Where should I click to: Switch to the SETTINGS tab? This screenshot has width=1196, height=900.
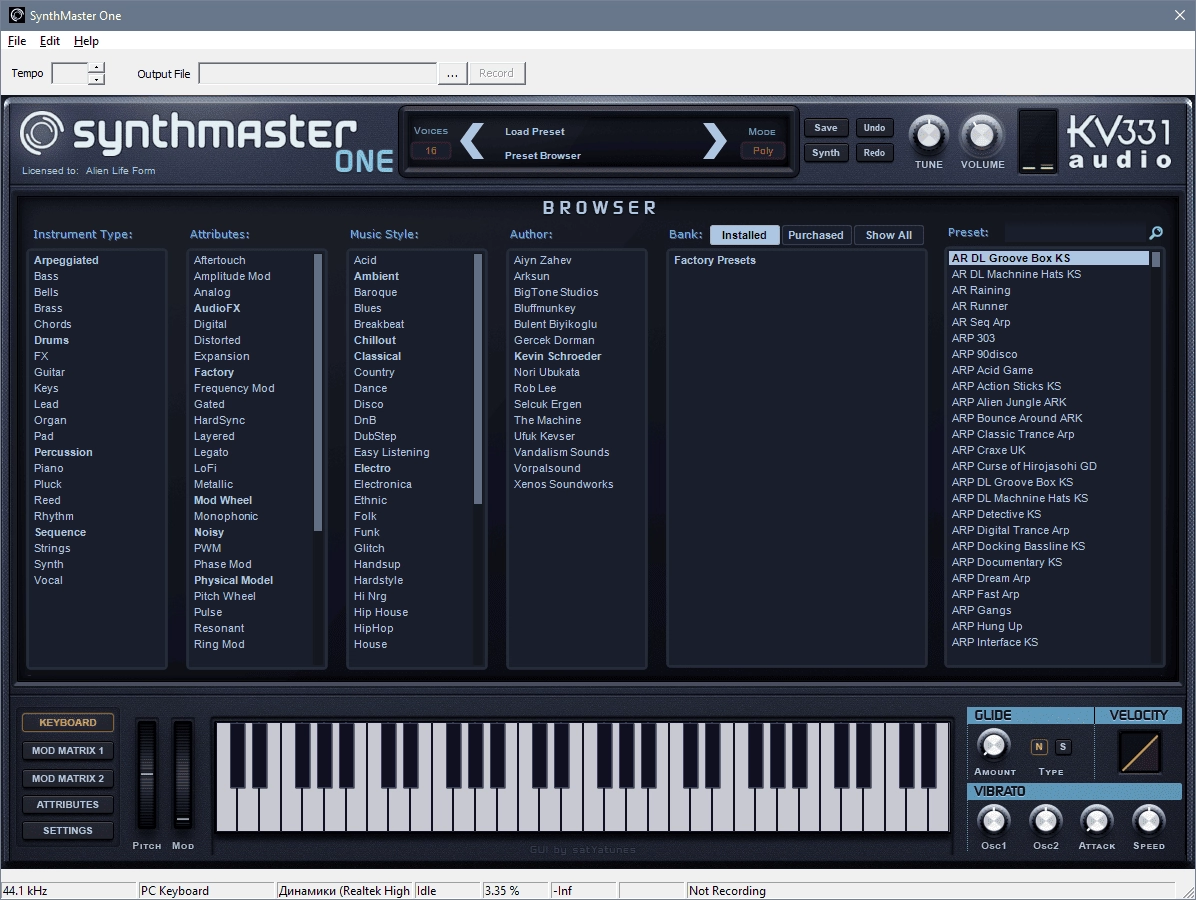click(68, 831)
